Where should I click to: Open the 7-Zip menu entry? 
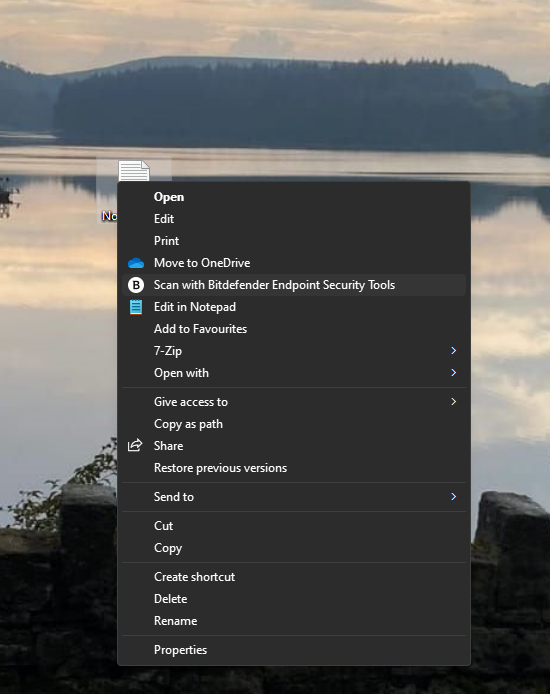point(294,351)
